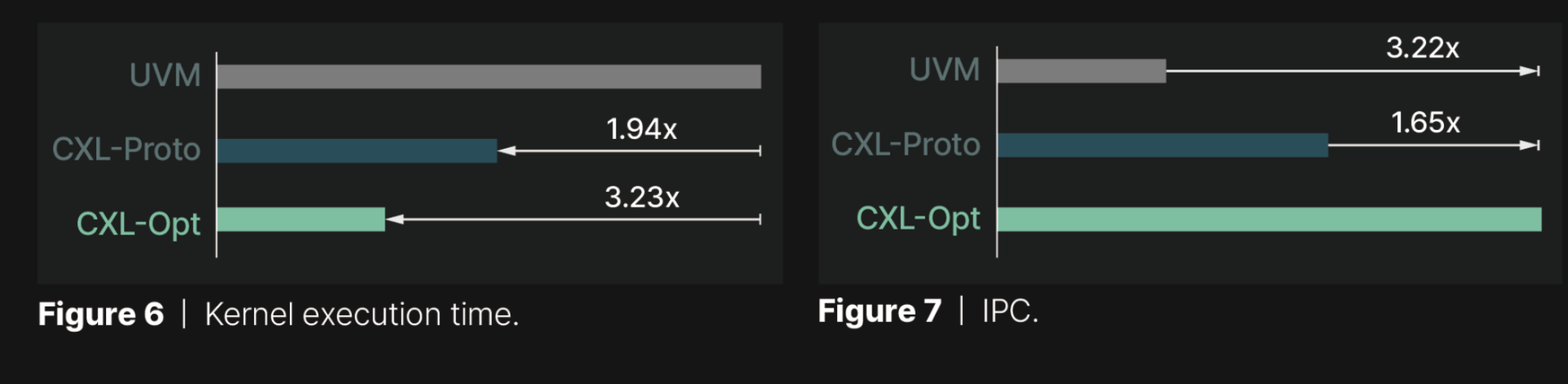Click the green CXL-Opt label in Figure 6
The width and height of the screenshot is (1568, 384).
click(x=138, y=224)
